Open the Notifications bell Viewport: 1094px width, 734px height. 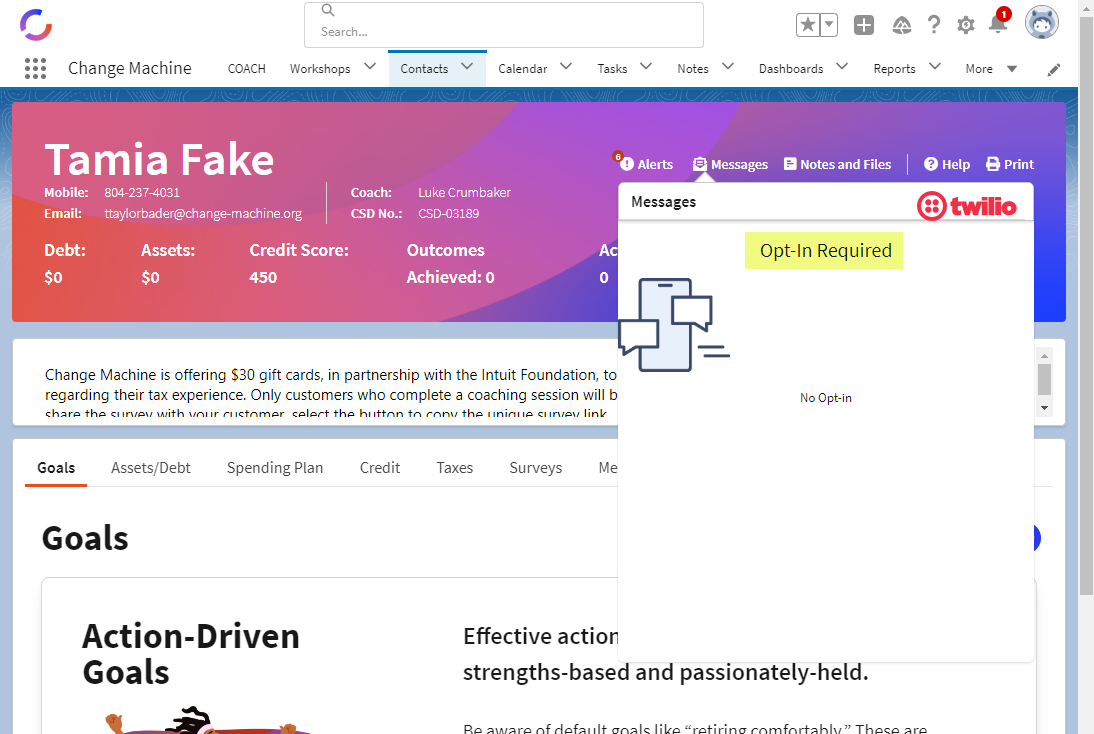[998, 24]
